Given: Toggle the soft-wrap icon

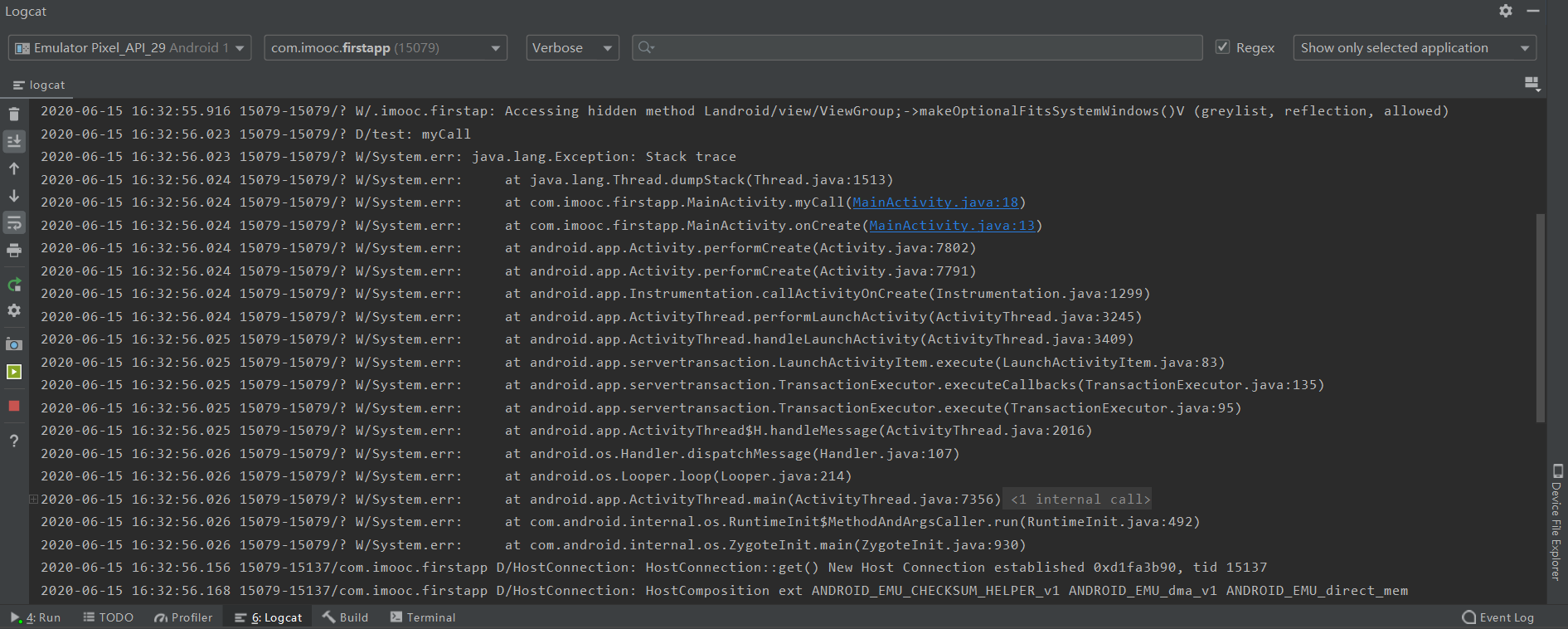Looking at the screenshot, I should click(14, 222).
